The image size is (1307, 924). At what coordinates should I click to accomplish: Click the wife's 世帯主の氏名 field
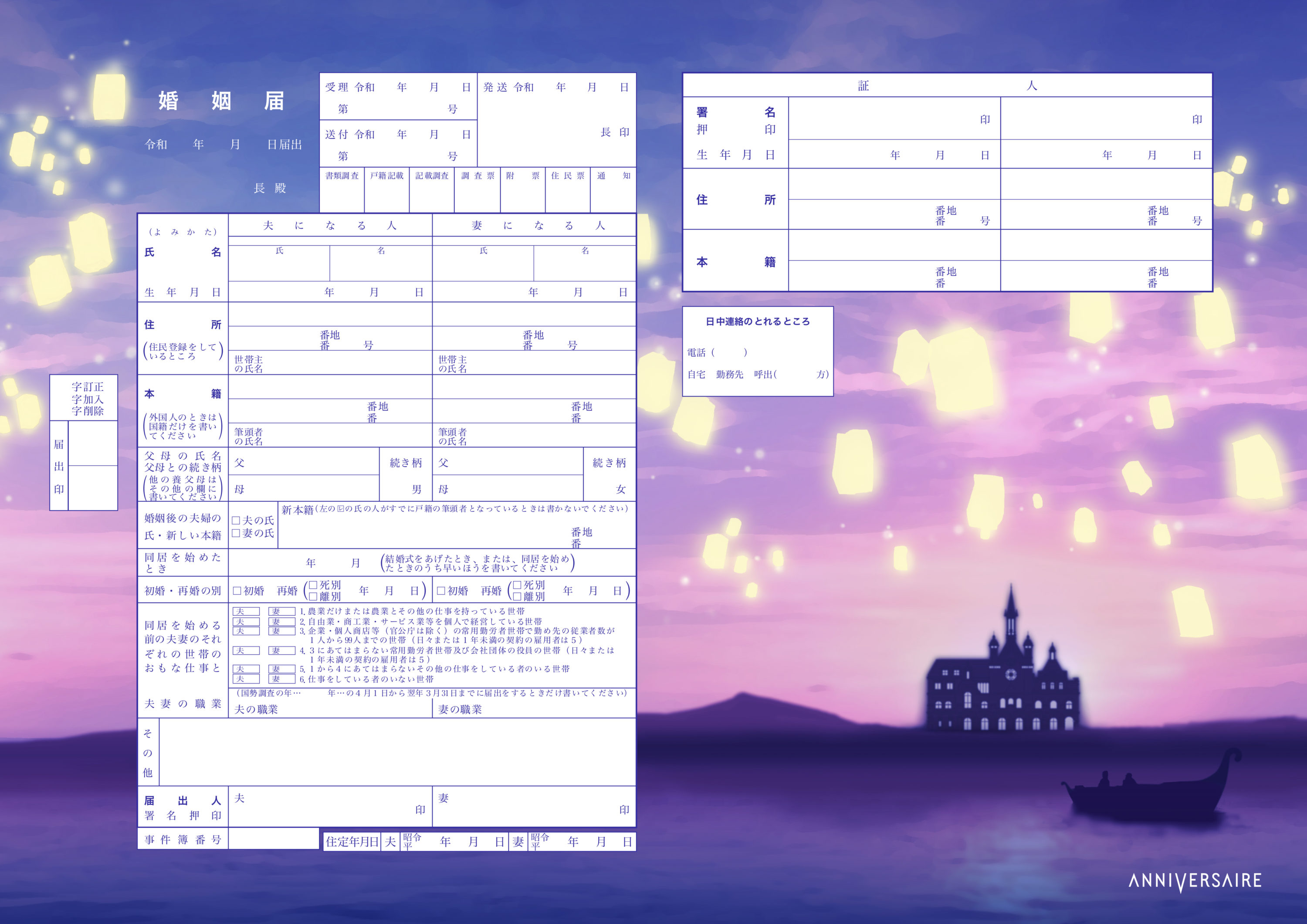(x=534, y=362)
